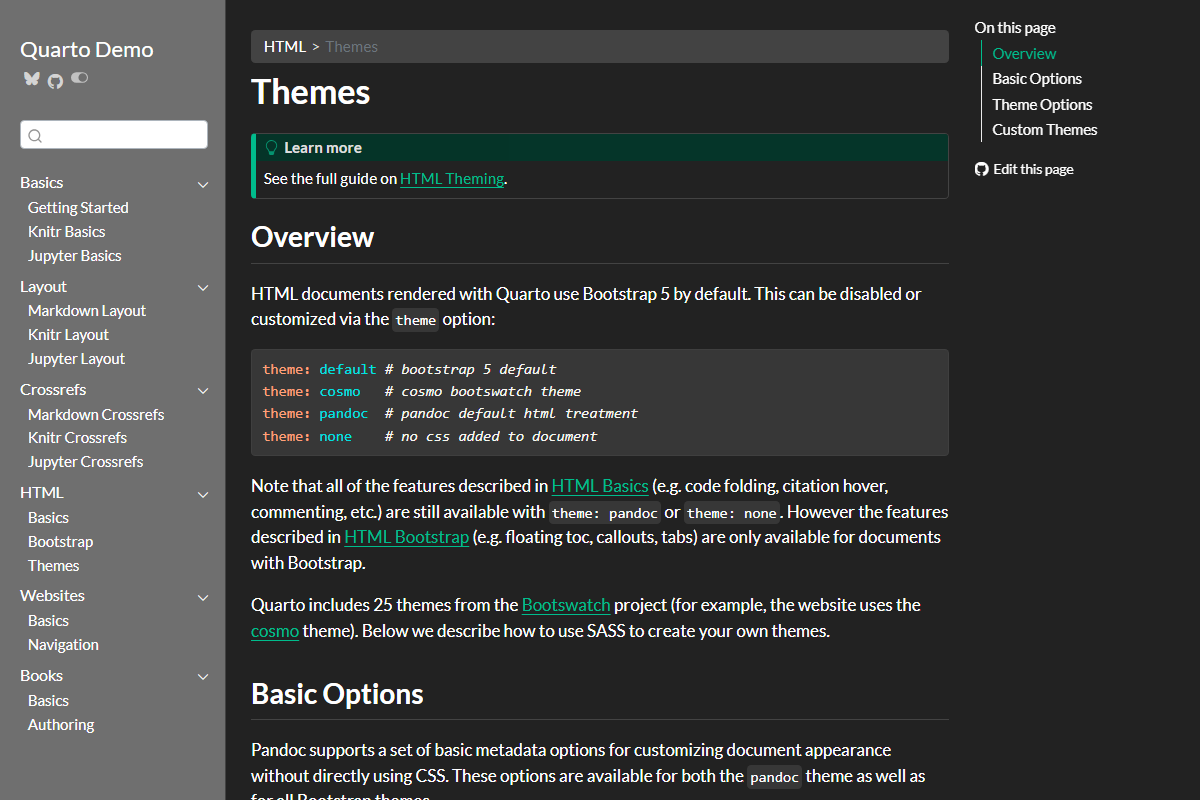Toggle dark mode with the switch
The image size is (1200, 800).
pos(79,78)
